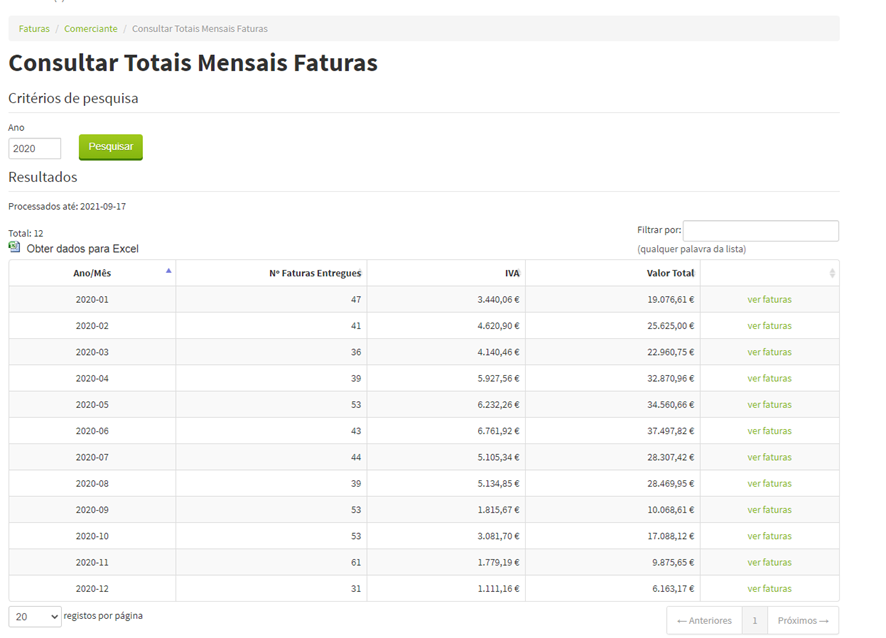Open Faturas breadcrumb link
The width and height of the screenshot is (886, 638).
coord(34,29)
